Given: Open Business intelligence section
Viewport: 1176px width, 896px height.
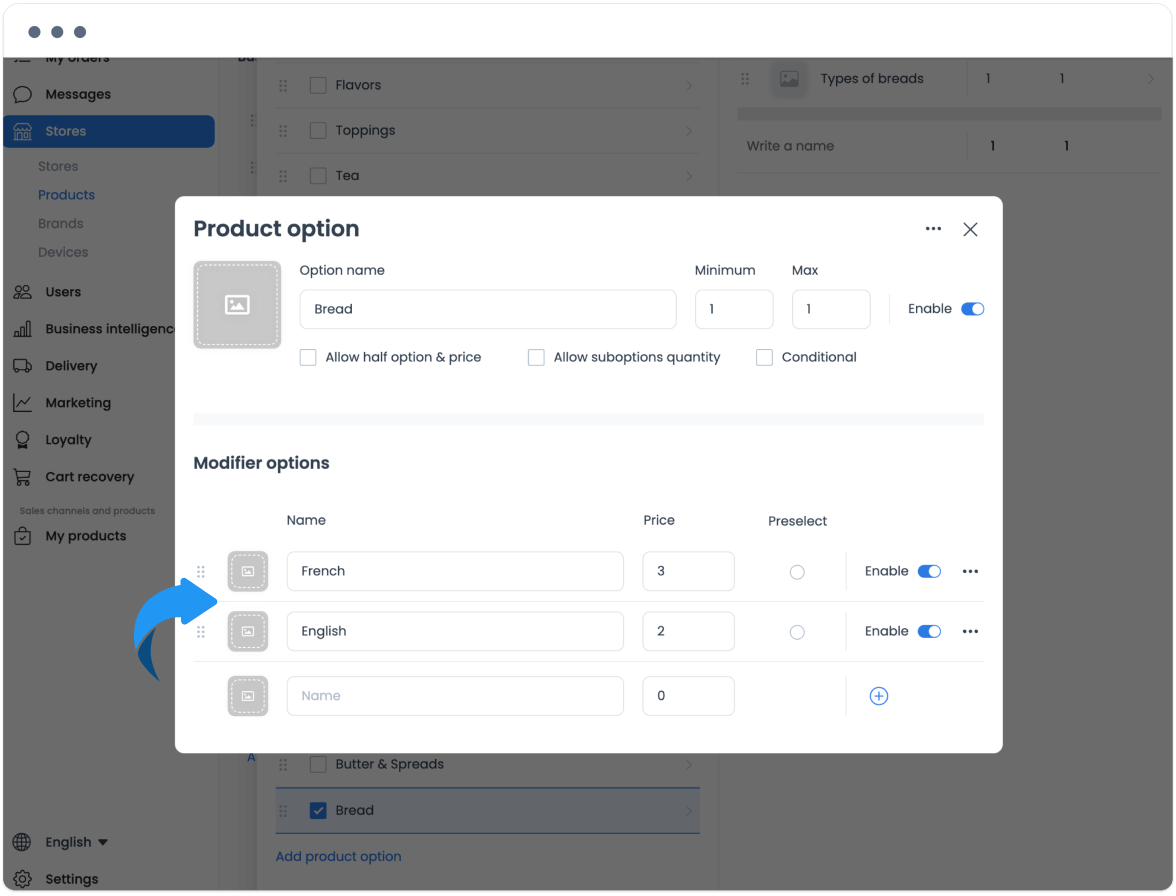Looking at the screenshot, I should [110, 328].
